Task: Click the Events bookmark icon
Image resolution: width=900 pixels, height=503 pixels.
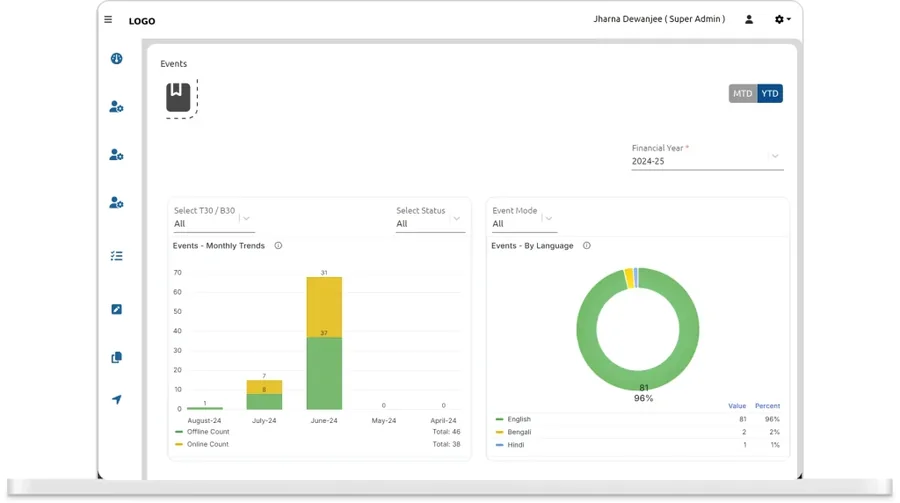Action: [179, 97]
